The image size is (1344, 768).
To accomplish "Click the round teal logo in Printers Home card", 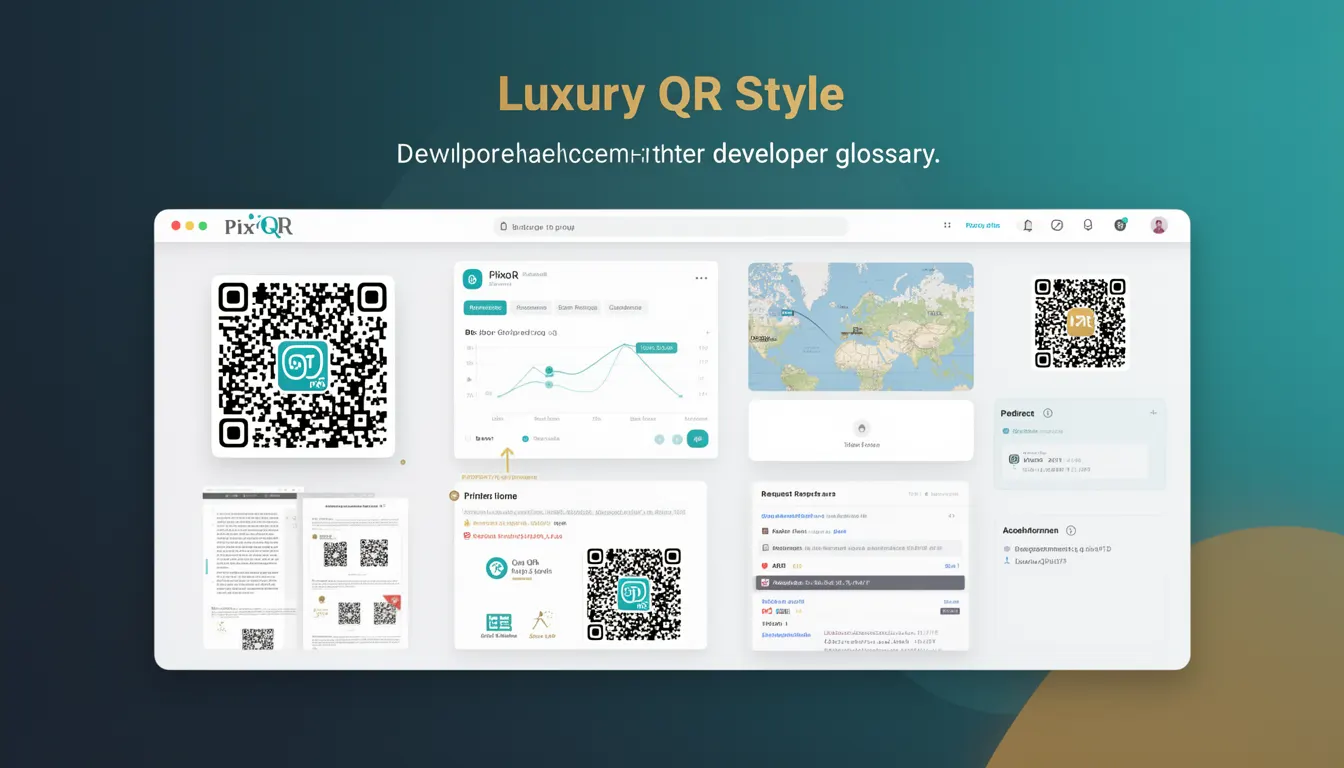I will [496, 568].
